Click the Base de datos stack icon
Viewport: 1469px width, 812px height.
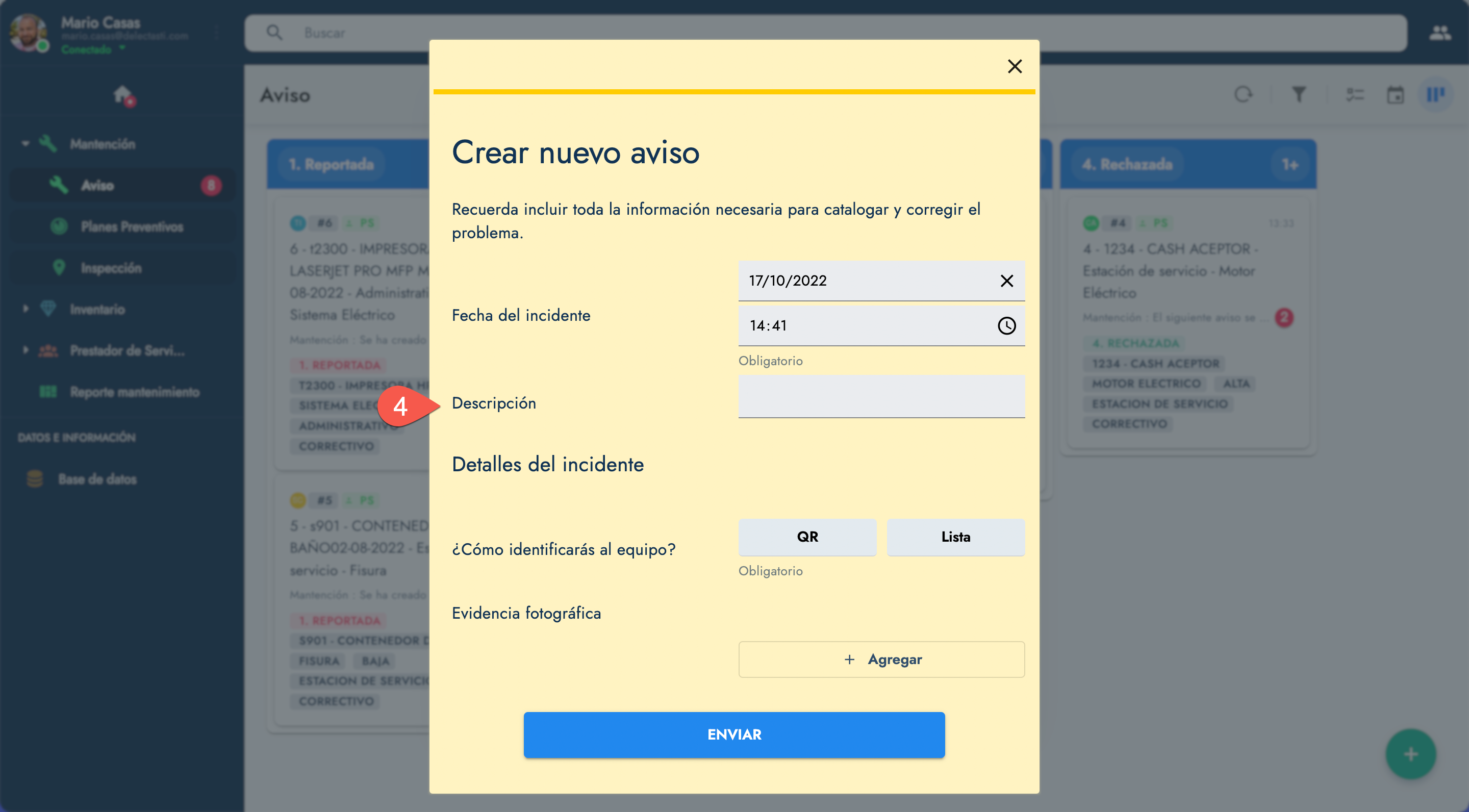coord(35,479)
